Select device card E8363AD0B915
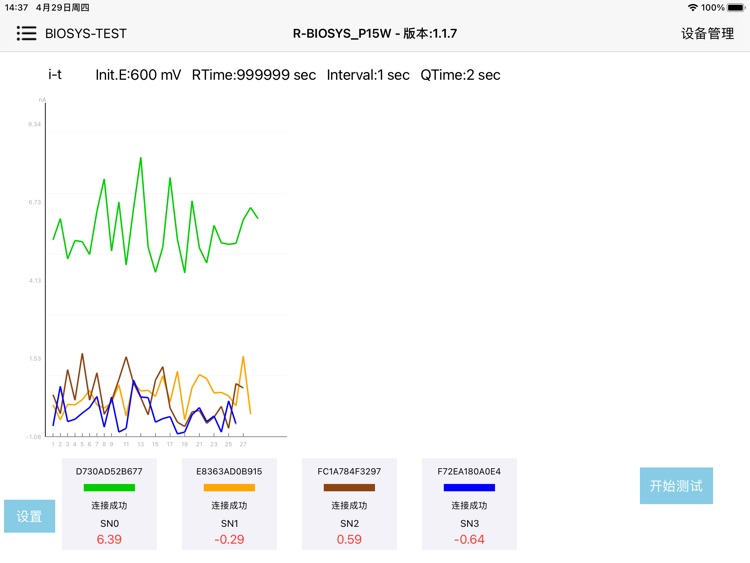Screen dimensions: 750x563 point(229,504)
